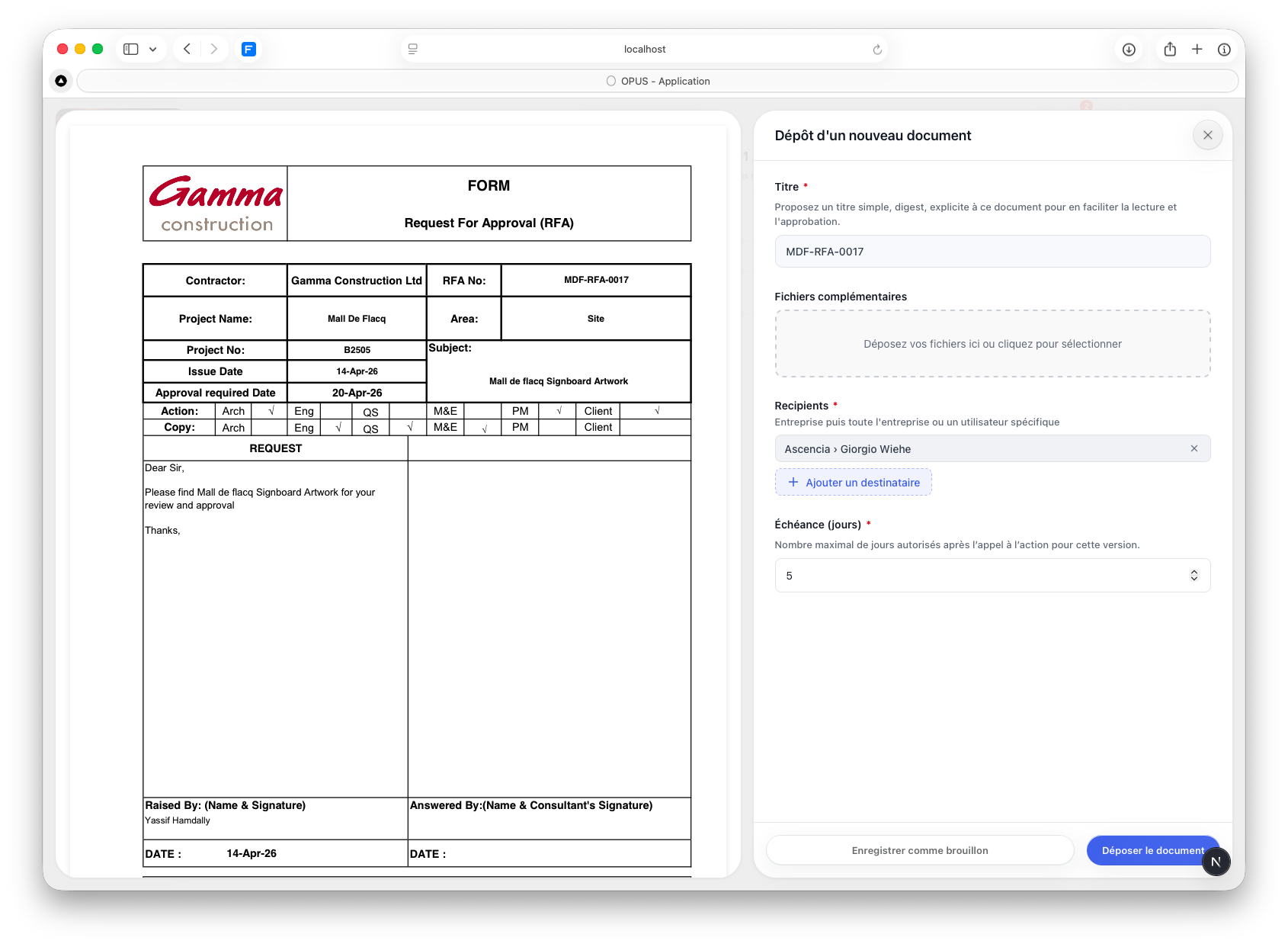Click Ajouter un destinataire
The height and width of the screenshot is (947, 1288).
pos(854,482)
